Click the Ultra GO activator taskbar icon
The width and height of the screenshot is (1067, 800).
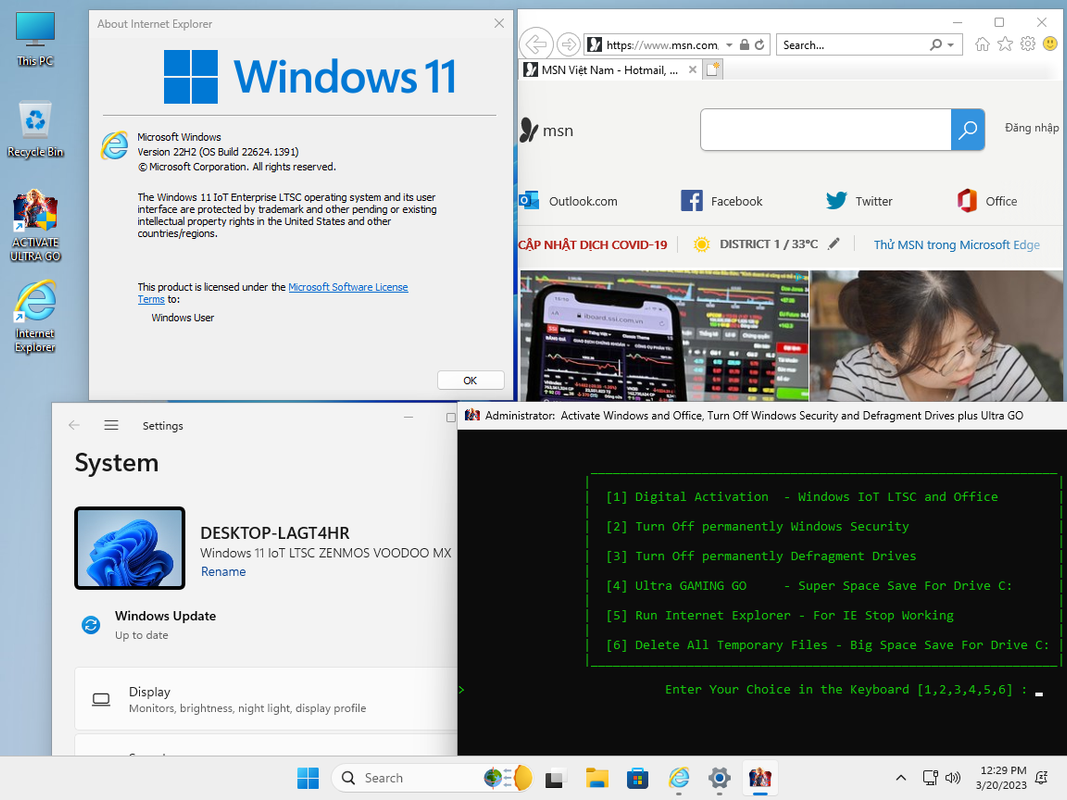click(760, 778)
